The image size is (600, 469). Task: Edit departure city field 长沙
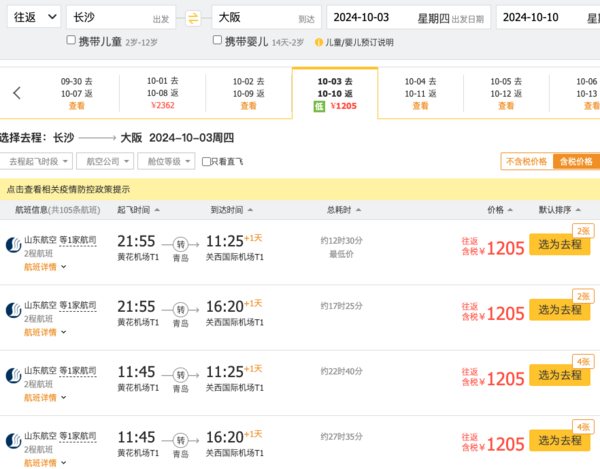[x=121, y=17]
